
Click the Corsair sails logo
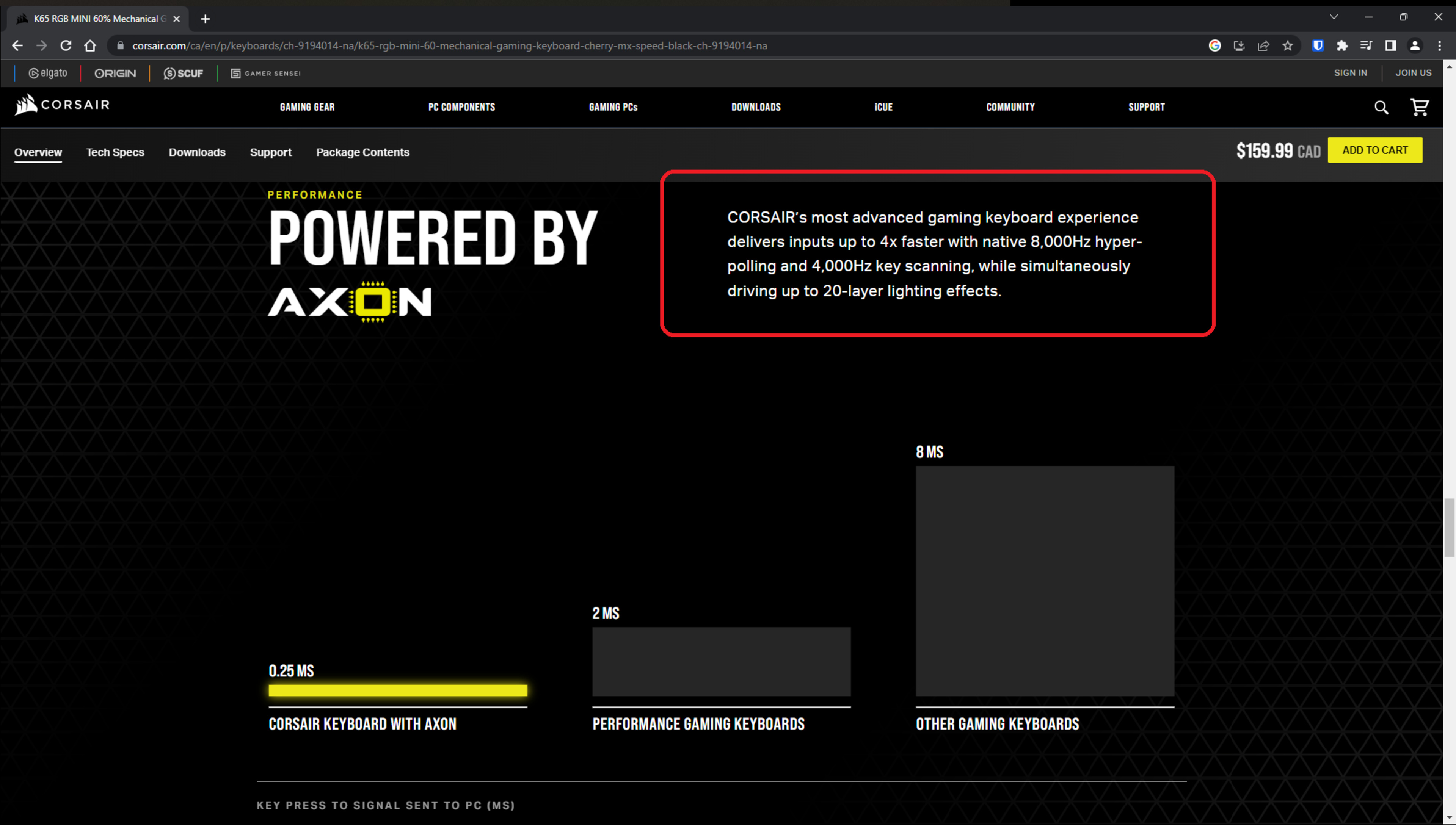(x=25, y=105)
